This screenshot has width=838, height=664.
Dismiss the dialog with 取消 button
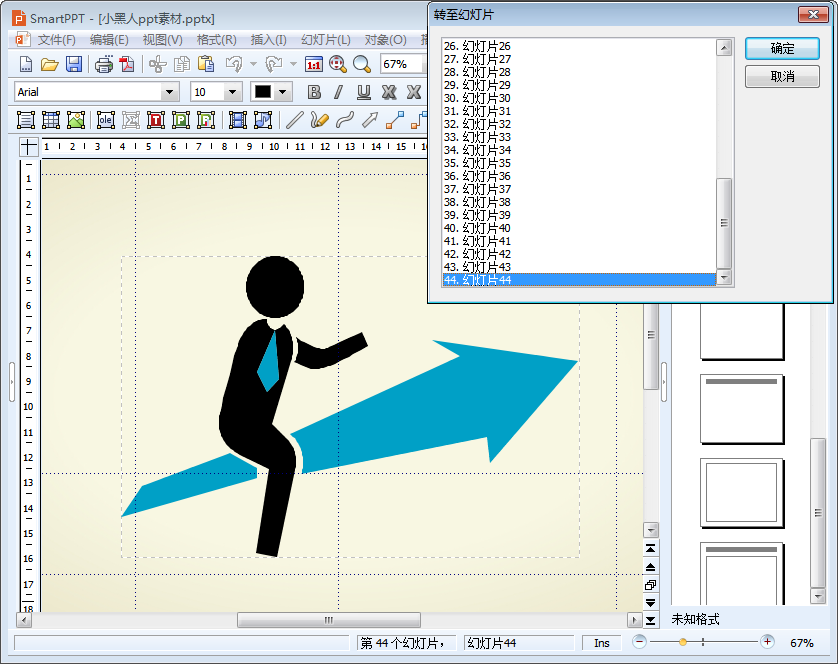(x=782, y=76)
